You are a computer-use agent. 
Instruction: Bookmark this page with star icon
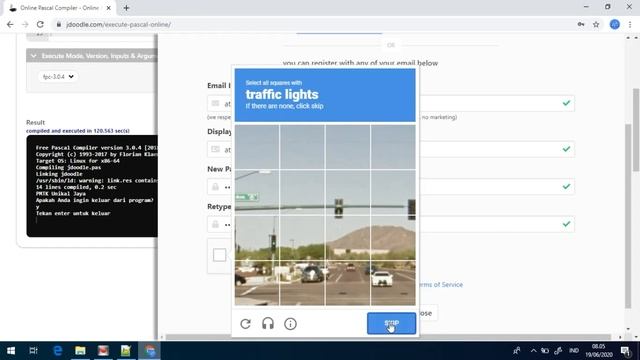(596, 24)
